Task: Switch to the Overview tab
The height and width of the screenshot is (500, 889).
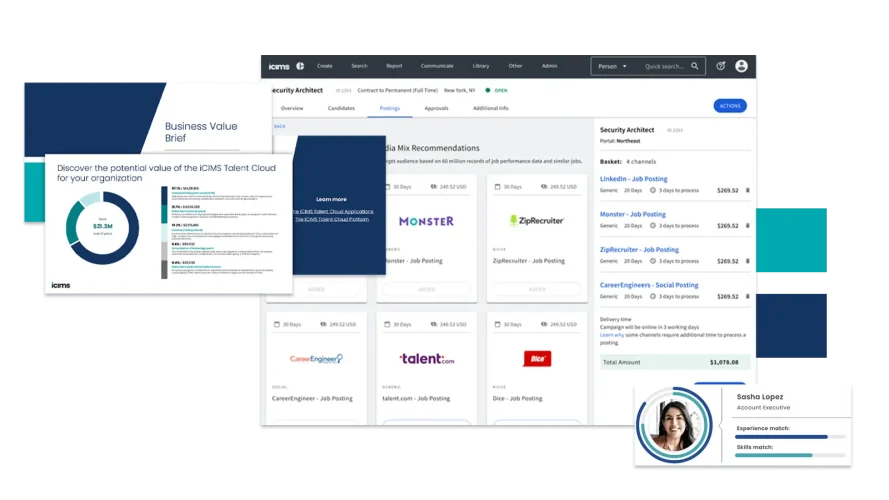Action: [292, 108]
